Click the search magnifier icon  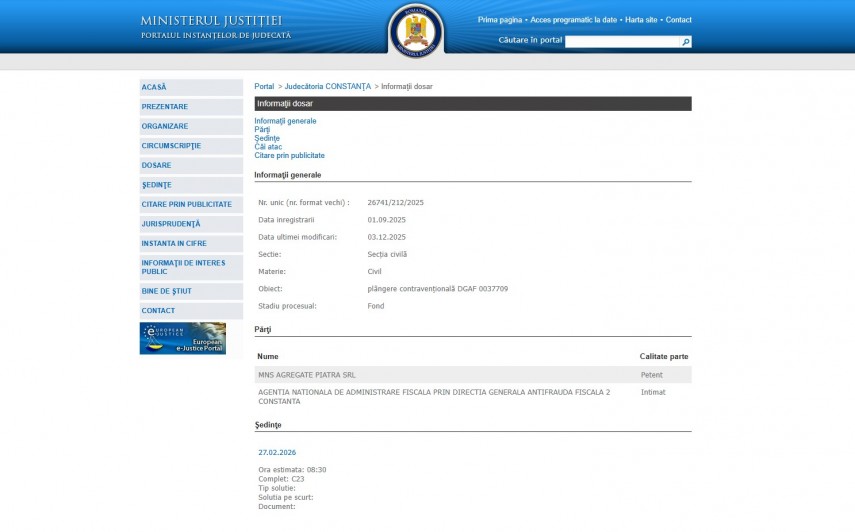point(686,42)
